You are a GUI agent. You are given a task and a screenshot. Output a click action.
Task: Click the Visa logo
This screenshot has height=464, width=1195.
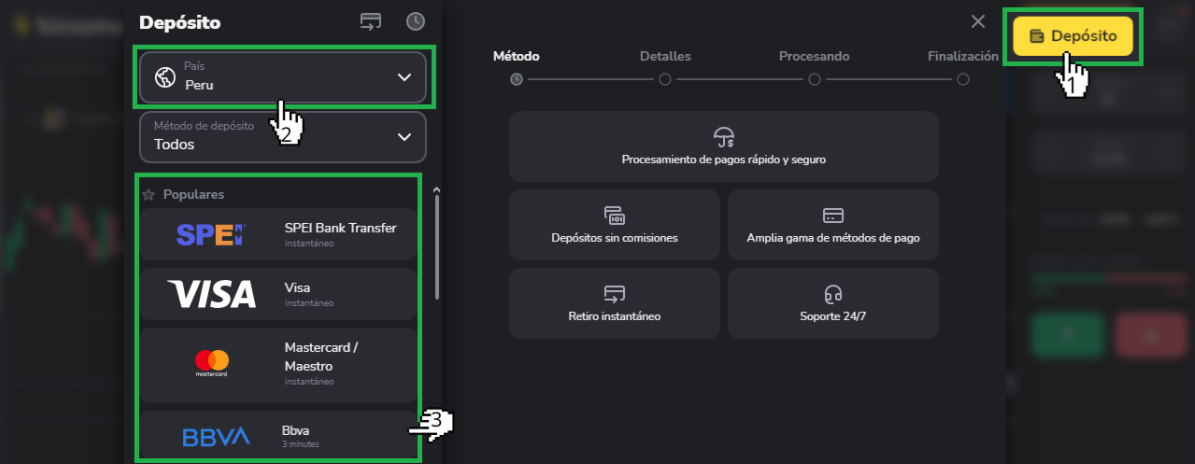(x=211, y=294)
